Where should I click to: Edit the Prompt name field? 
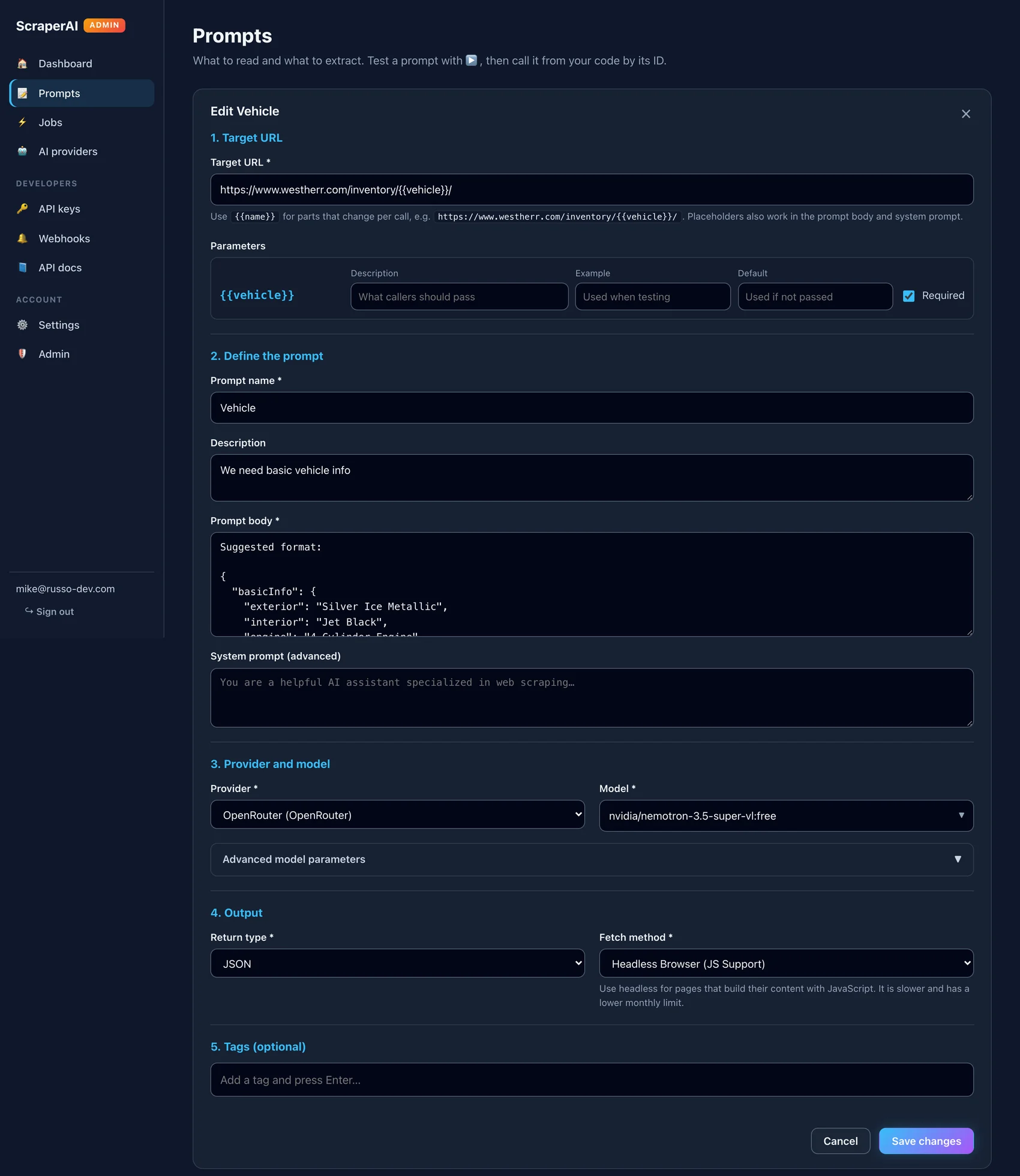(x=592, y=408)
